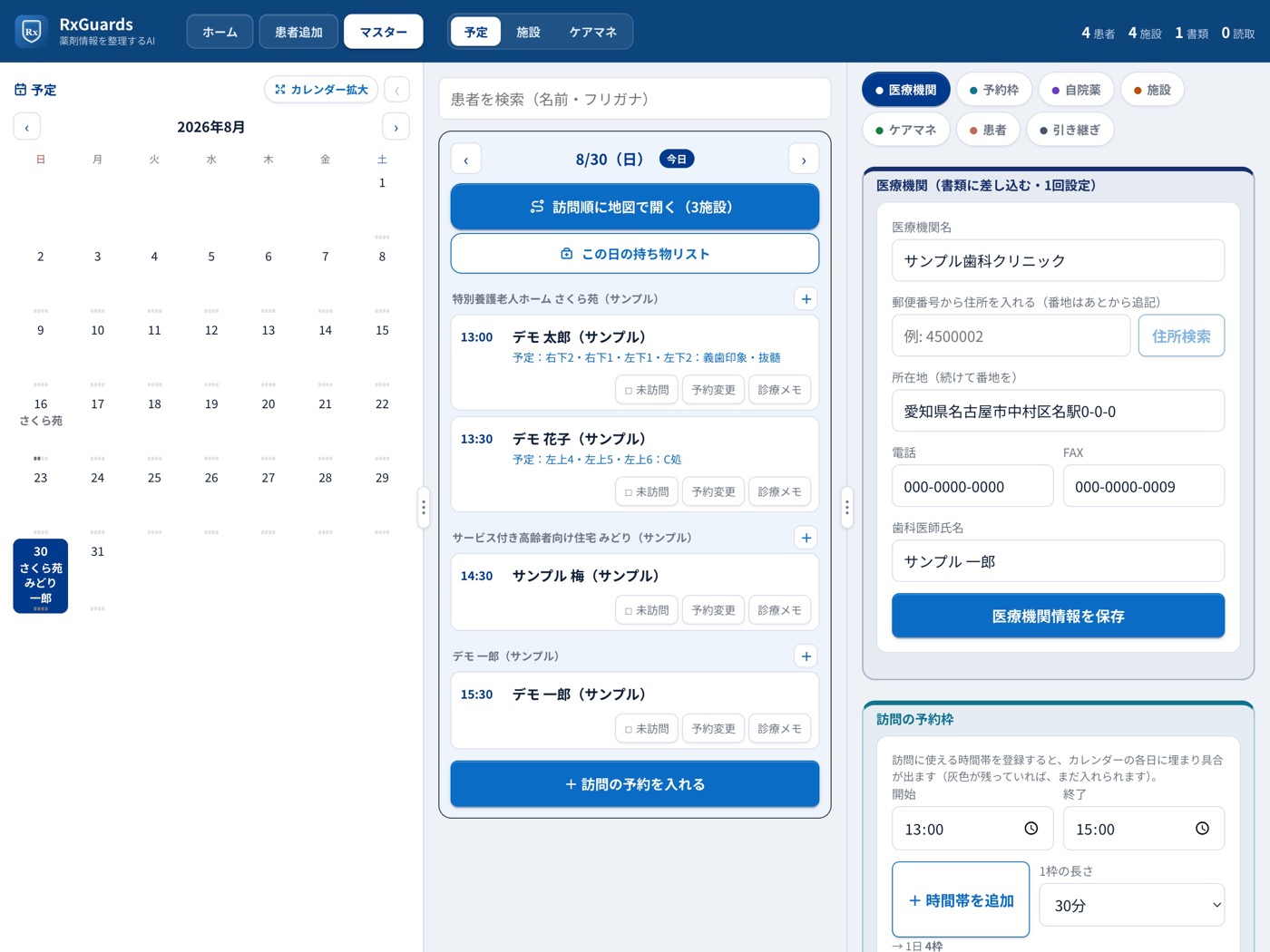Viewport: 1270px width, 952px height.
Task: Click 時間帯を追加 button
Action: 961,899
